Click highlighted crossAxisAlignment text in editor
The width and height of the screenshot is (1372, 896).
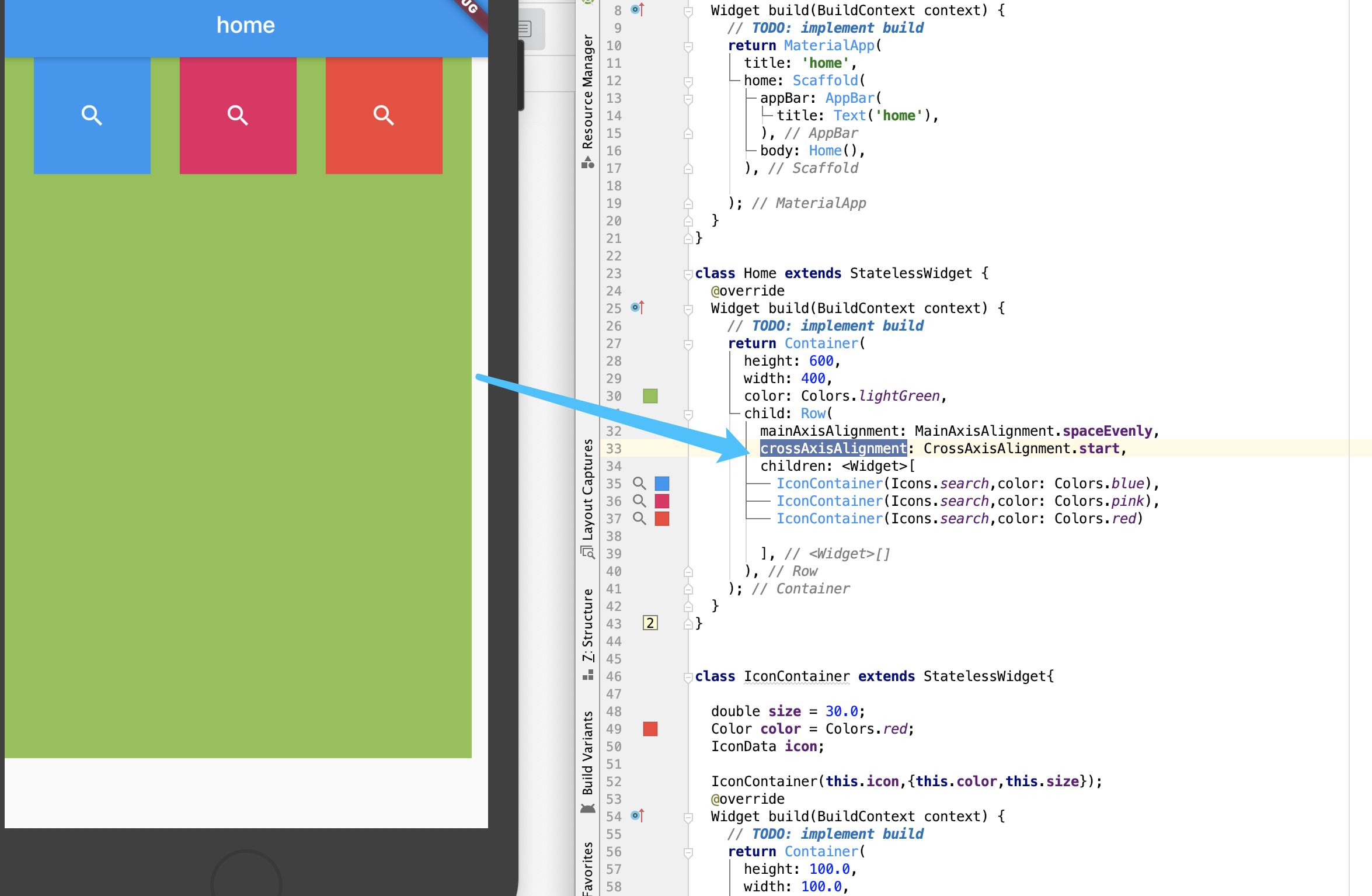(833, 449)
